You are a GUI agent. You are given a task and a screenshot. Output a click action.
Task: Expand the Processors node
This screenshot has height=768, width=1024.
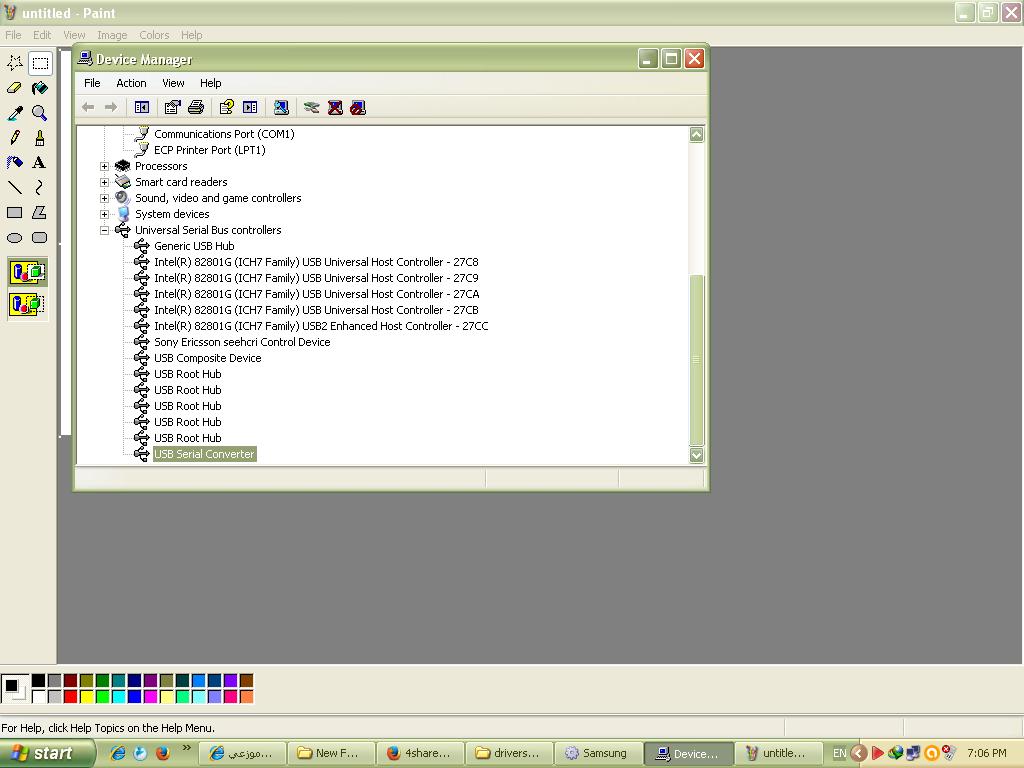click(x=104, y=167)
